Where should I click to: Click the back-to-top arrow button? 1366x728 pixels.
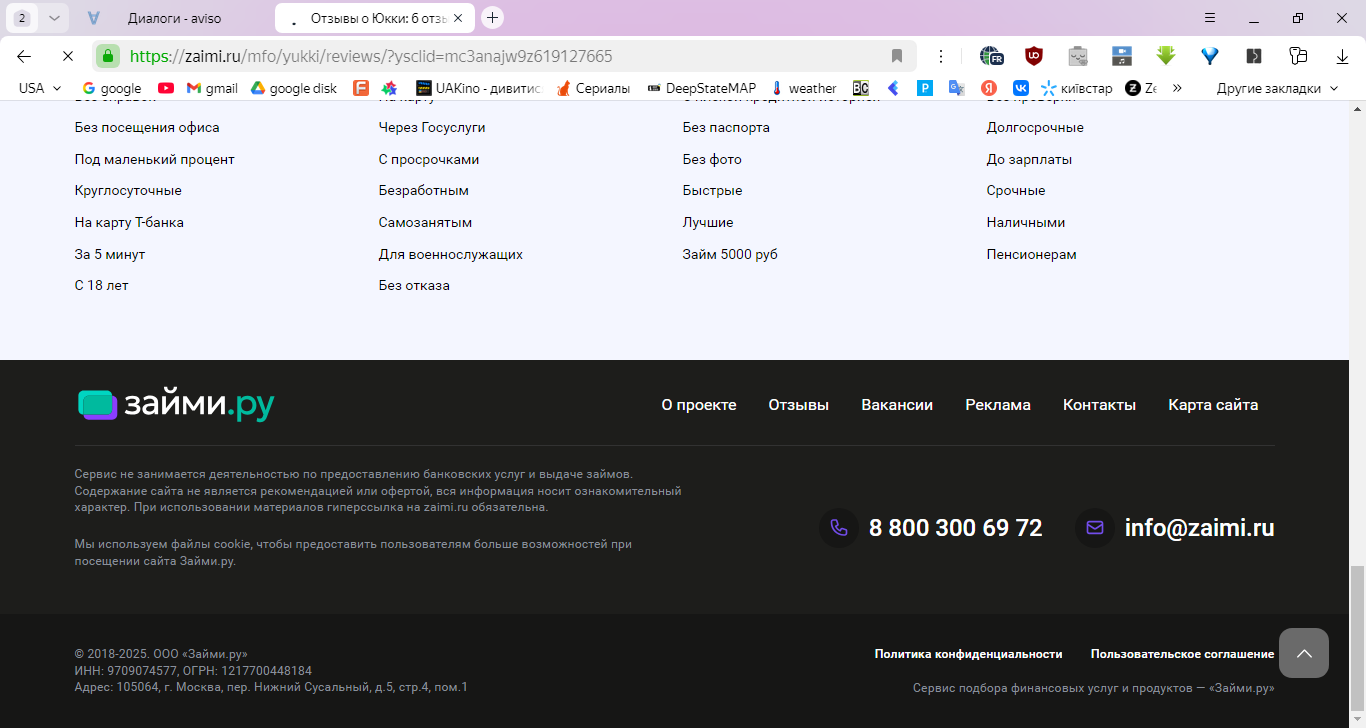coord(1304,653)
